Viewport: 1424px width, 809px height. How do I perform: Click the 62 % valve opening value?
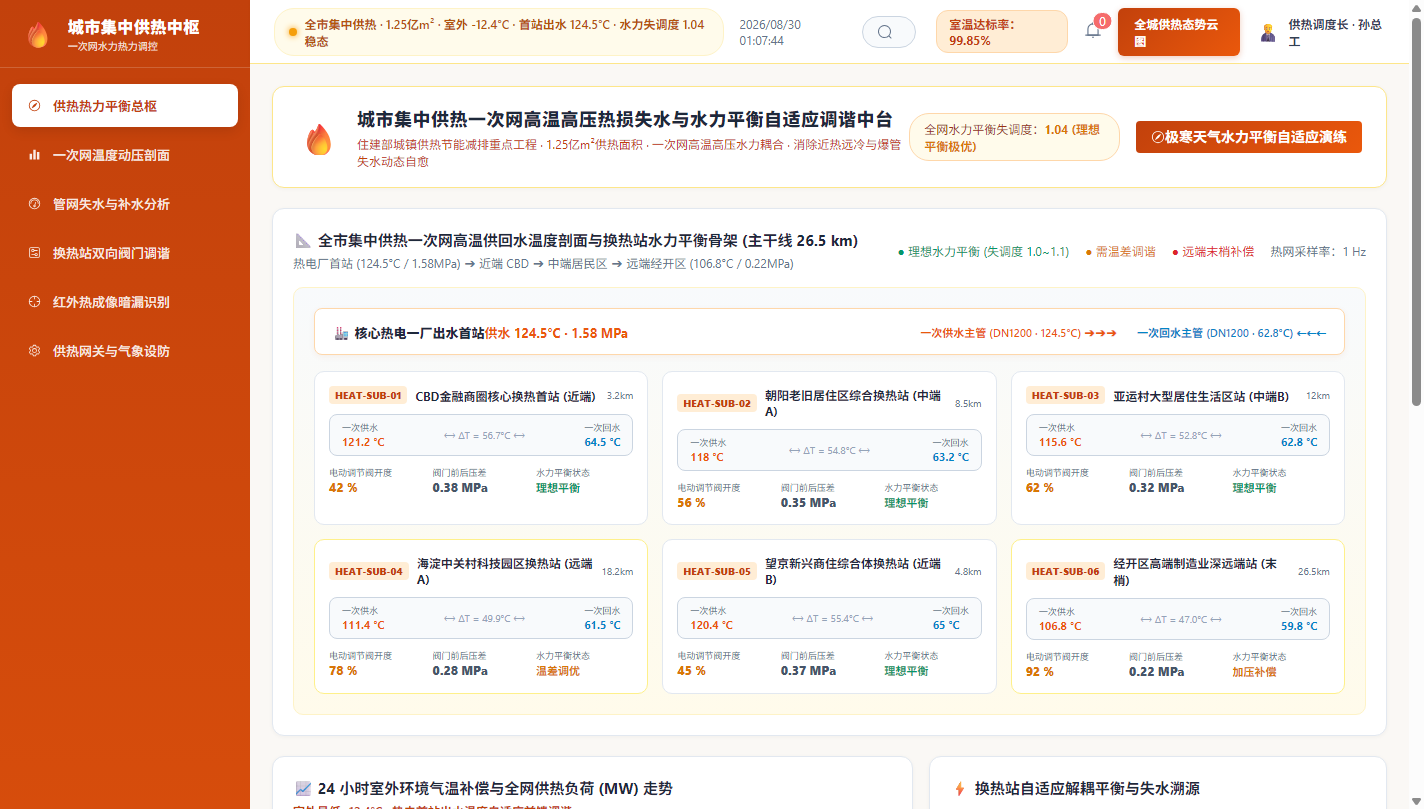coord(1040,488)
